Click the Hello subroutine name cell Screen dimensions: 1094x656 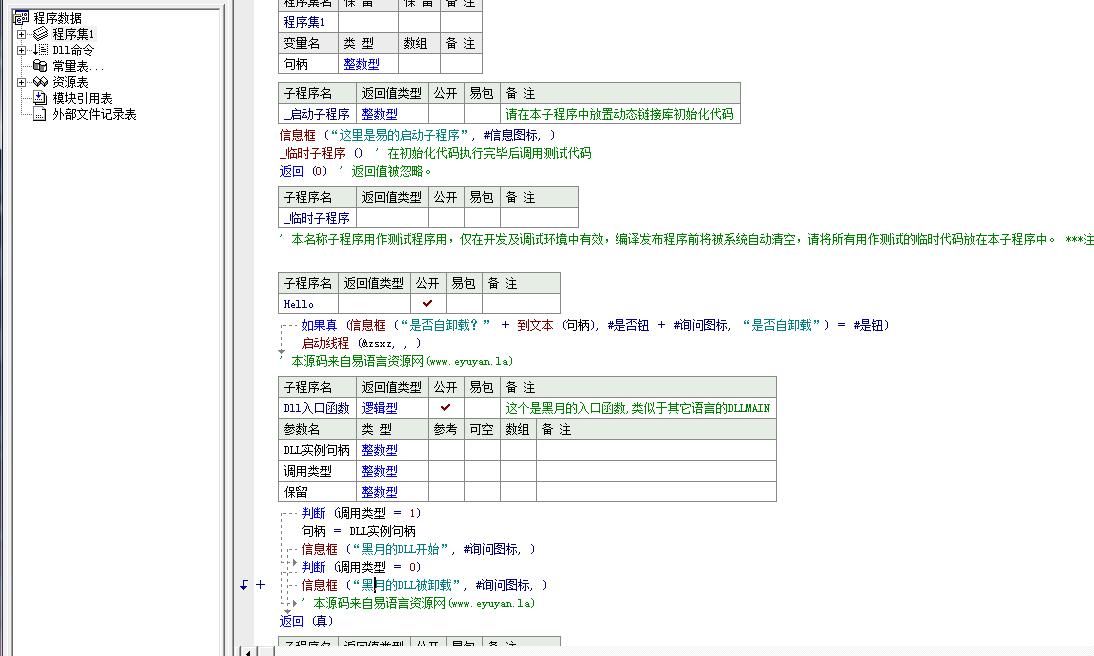[308, 304]
